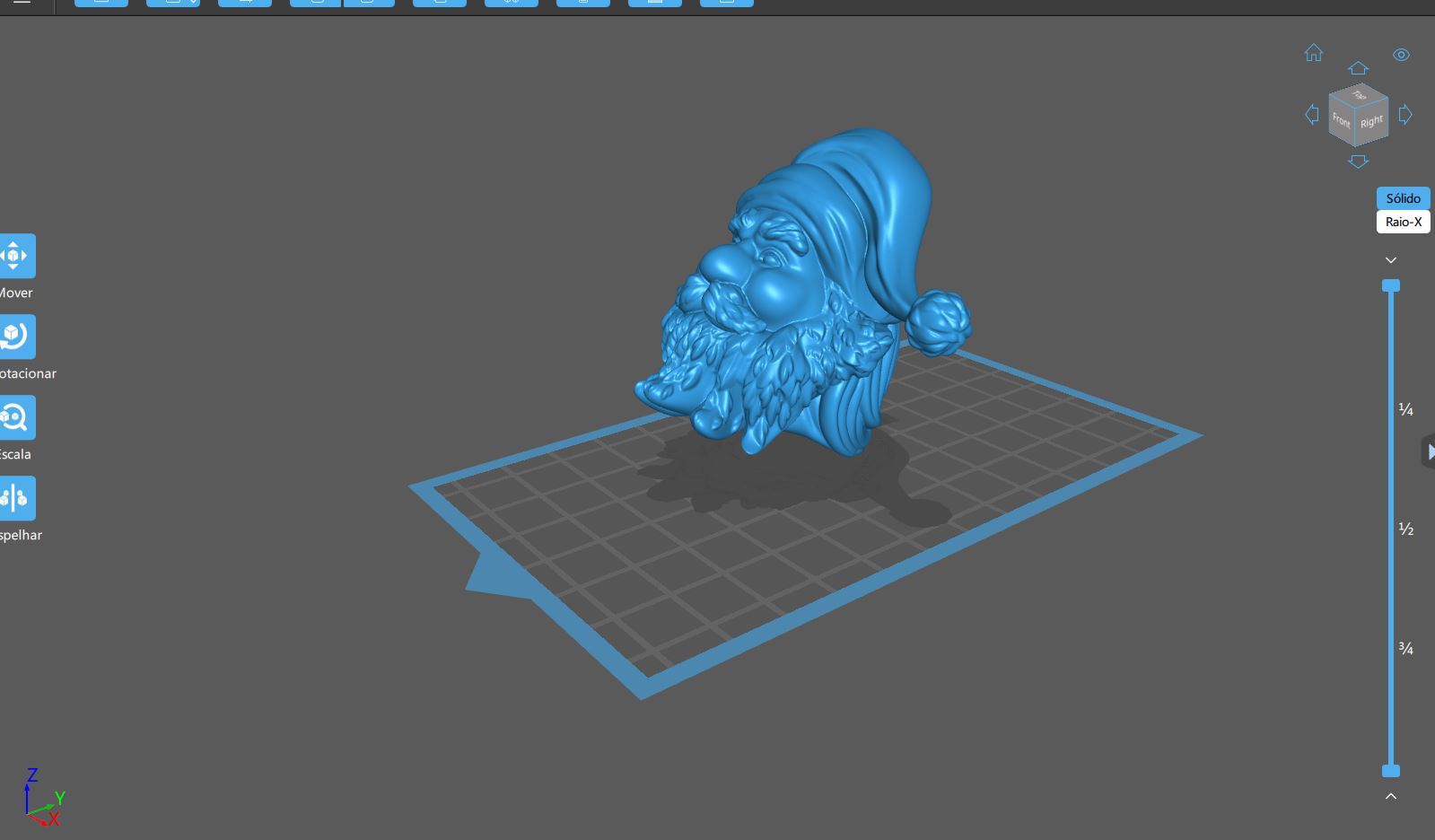The image size is (1435, 840).
Task: Click the Right face of the view cube
Action: 1371,122
